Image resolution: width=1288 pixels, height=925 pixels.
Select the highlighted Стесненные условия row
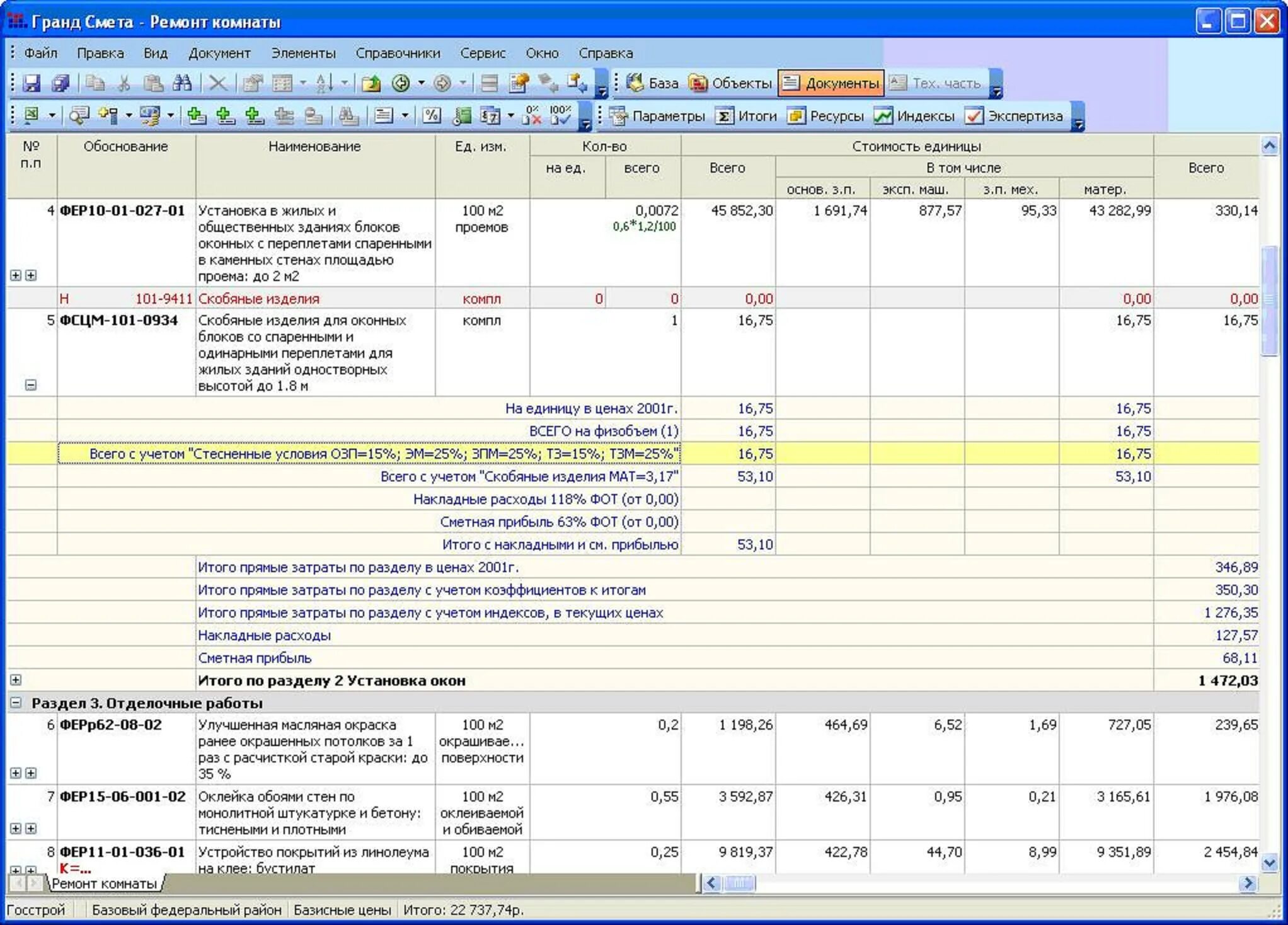pyautogui.click(x=633, y=454)
